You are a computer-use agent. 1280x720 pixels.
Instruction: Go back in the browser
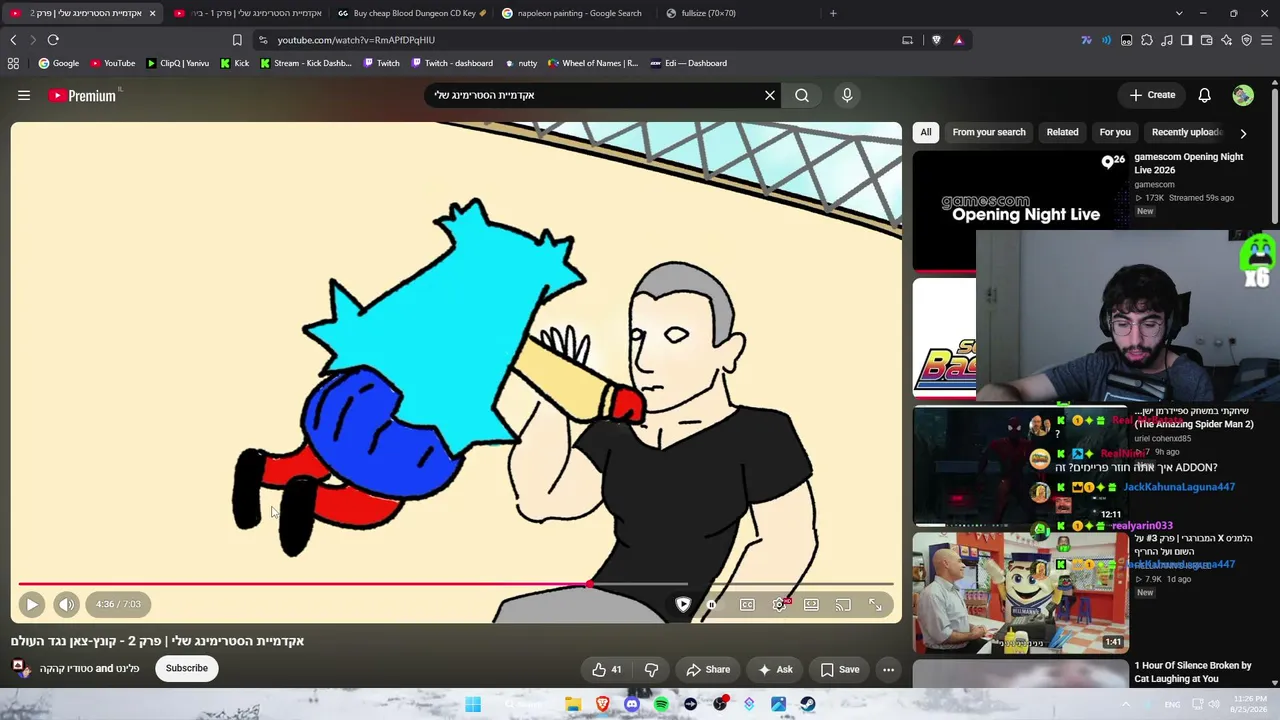13,40
